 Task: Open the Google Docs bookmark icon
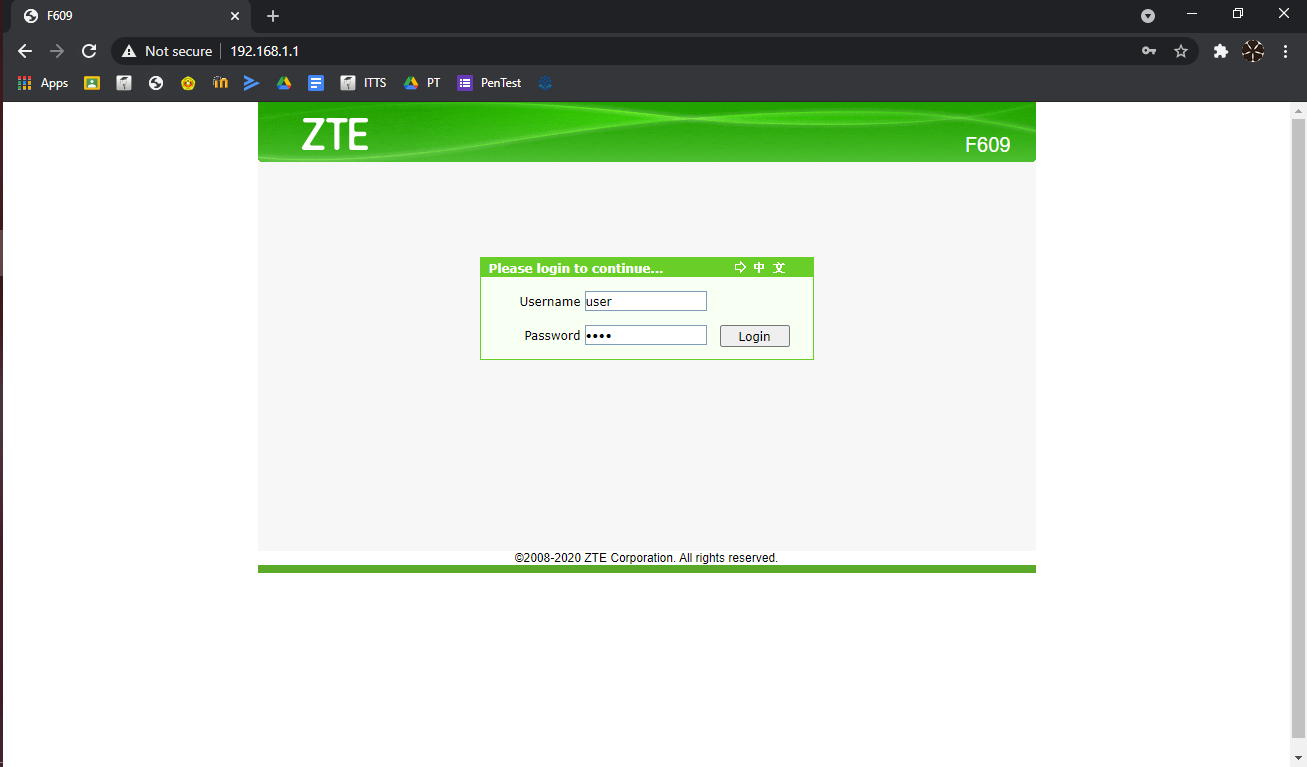(x=316, y=83)
